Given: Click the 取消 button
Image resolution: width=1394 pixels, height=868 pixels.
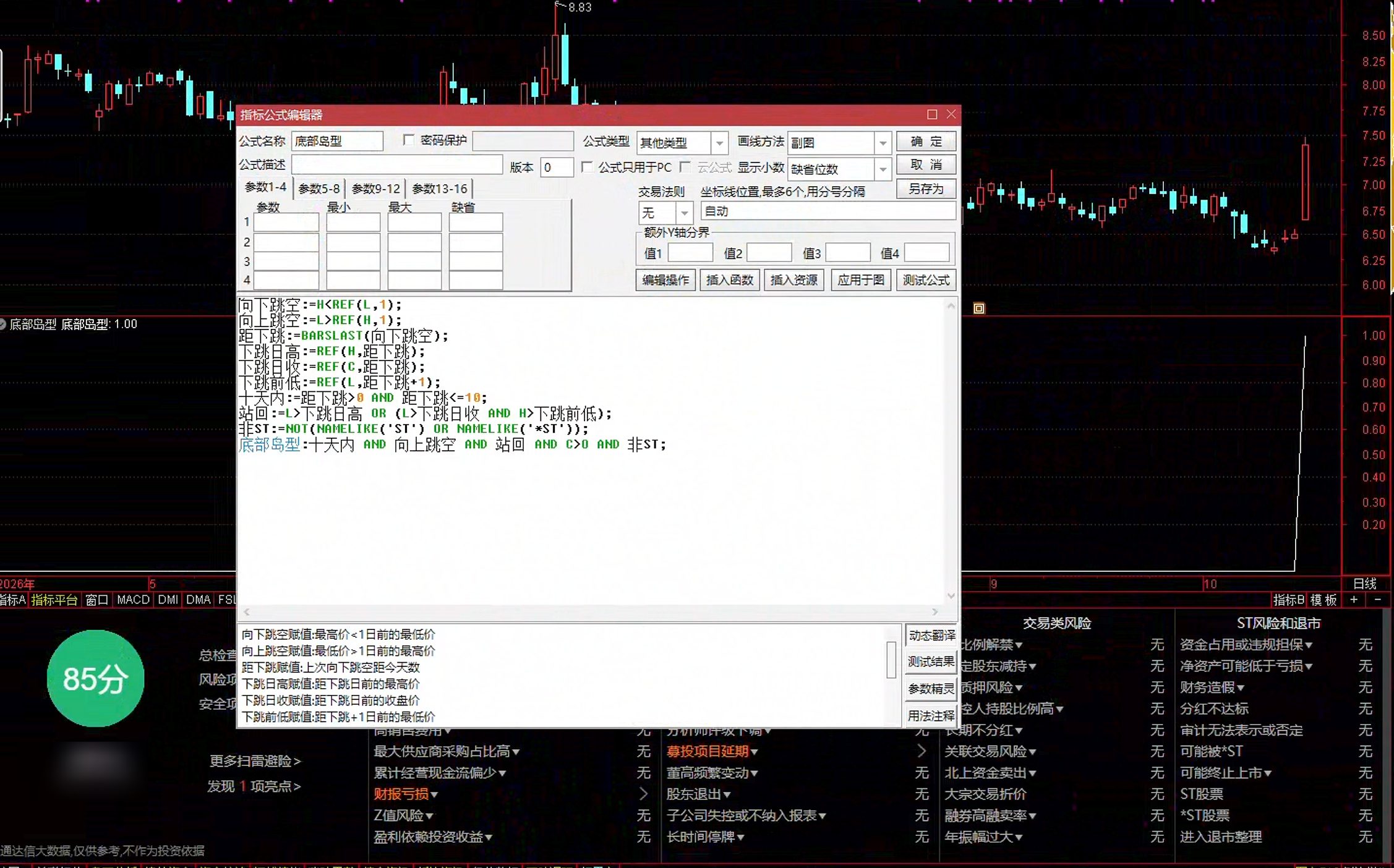Looking at the screenshot, I should pos(926,165).
